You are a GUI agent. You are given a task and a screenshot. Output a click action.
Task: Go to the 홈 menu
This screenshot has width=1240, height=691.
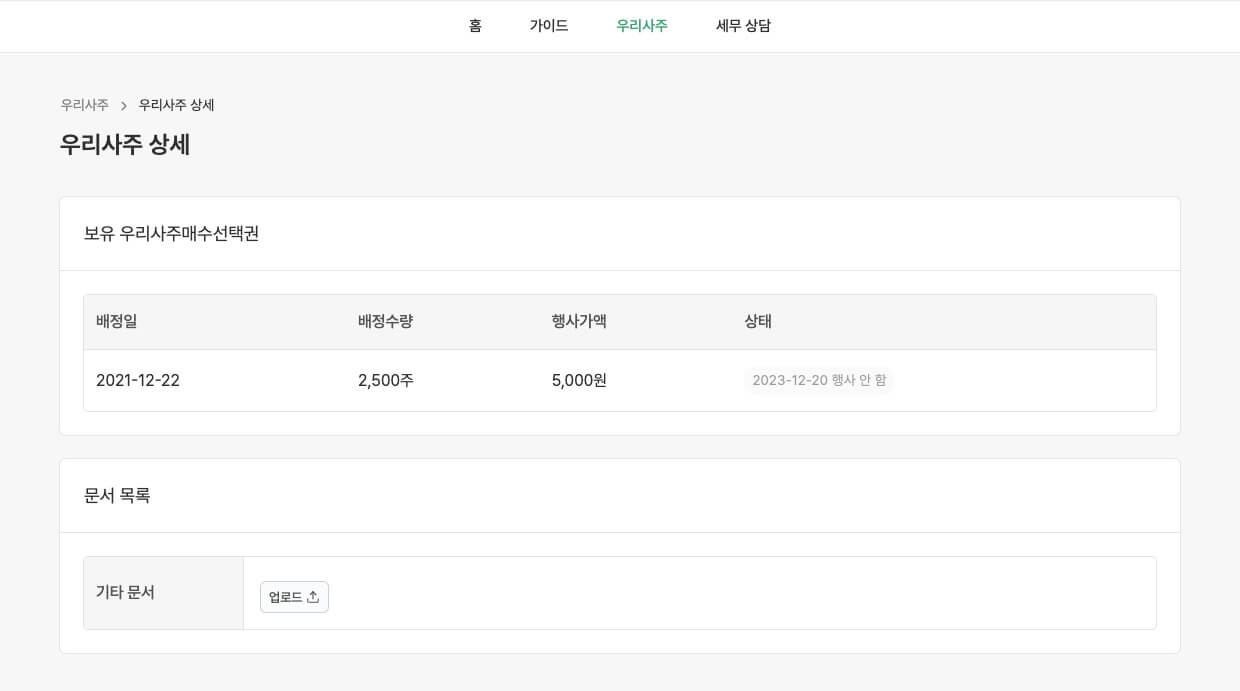[475, 26]
